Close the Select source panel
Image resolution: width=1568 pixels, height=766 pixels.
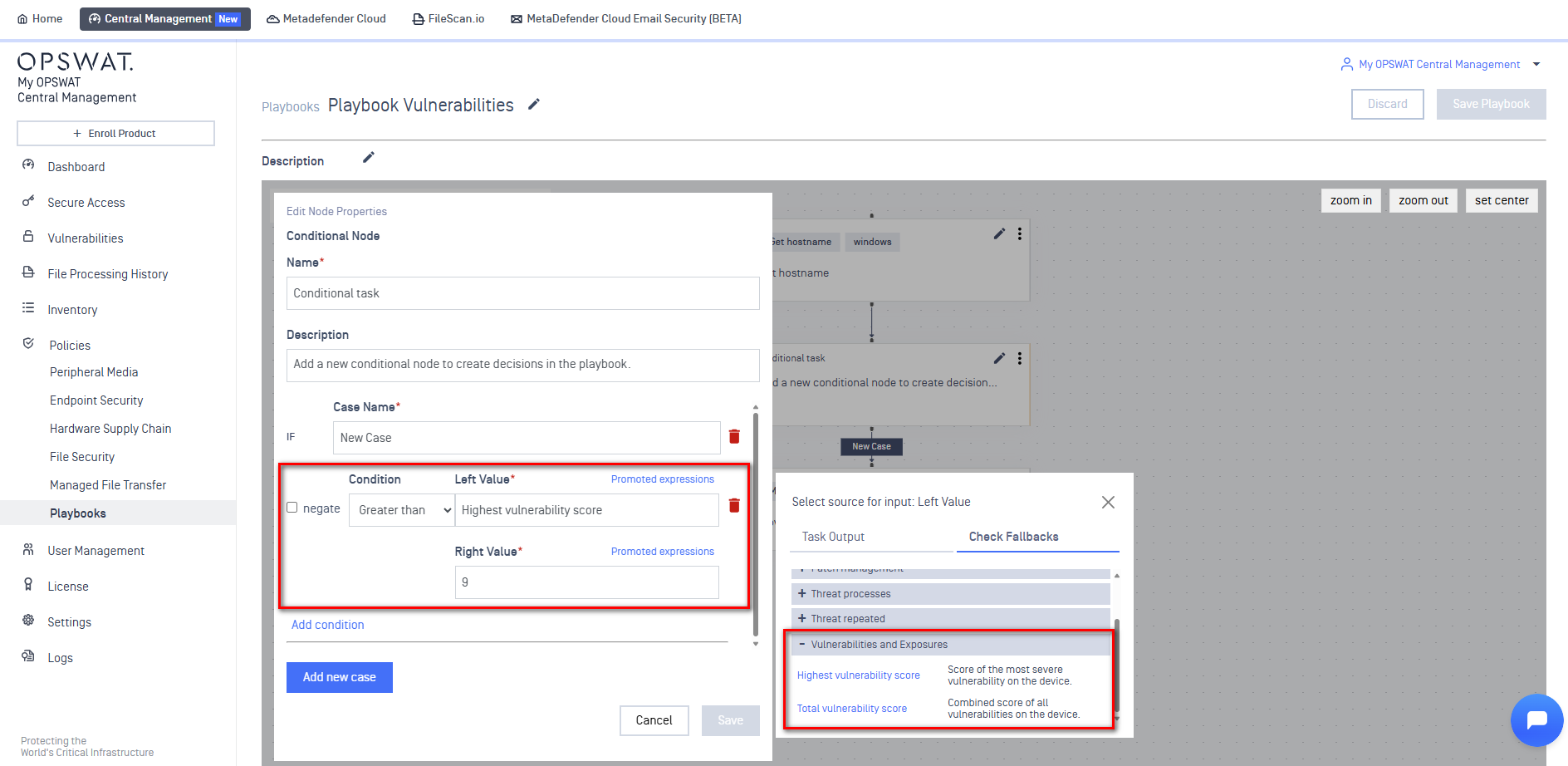pyautogui.click(x=1108, y=502)
